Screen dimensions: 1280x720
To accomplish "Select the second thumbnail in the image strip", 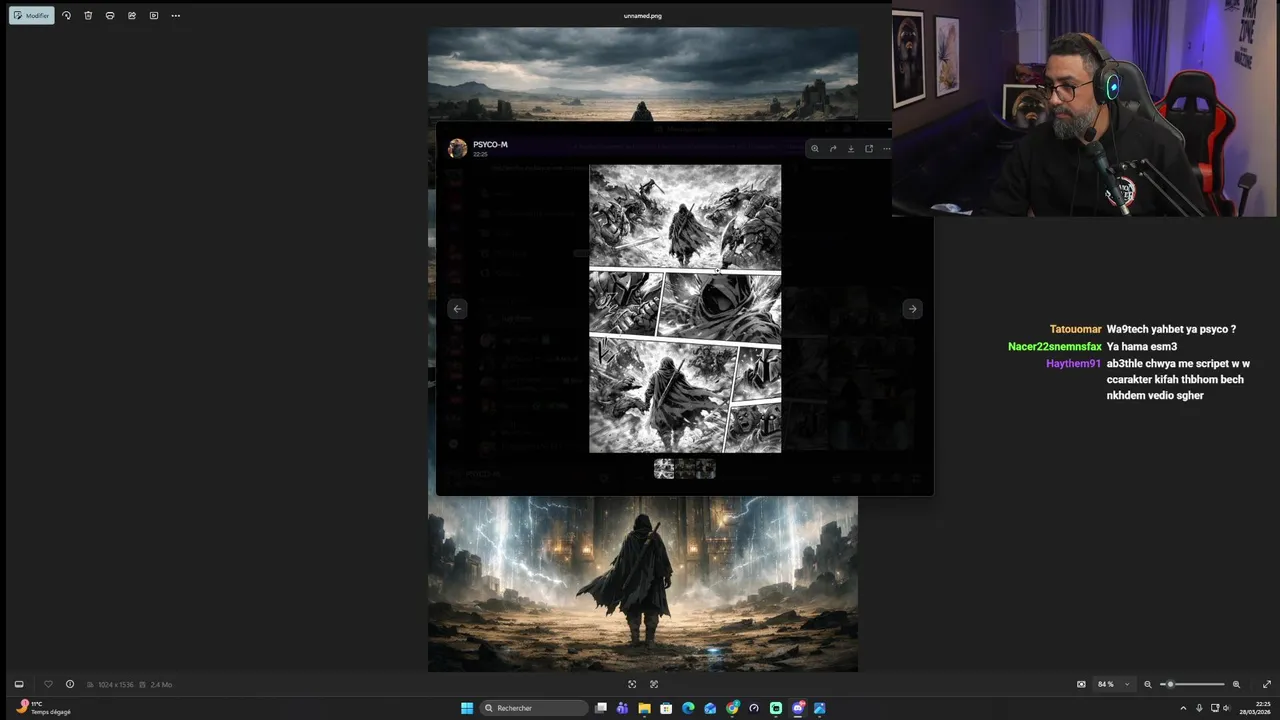I will [685, 469].
